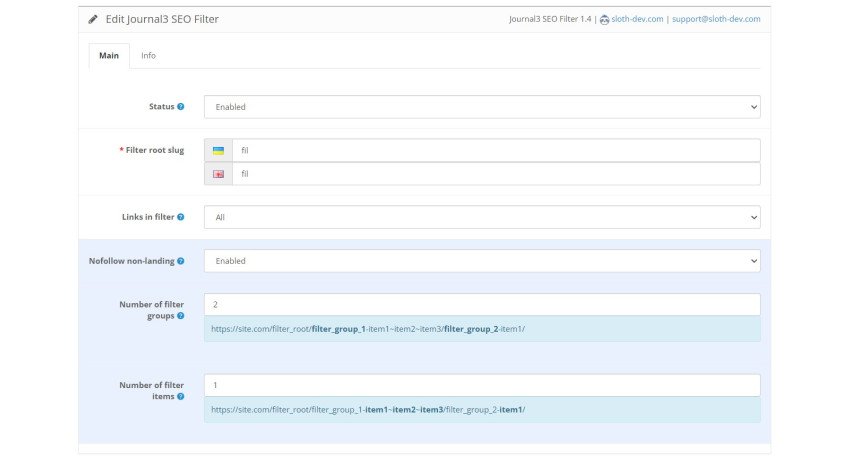The image size is (852, 456).
Task: Click the 'Number of filter items' label
Action: (x=152, y=390)
